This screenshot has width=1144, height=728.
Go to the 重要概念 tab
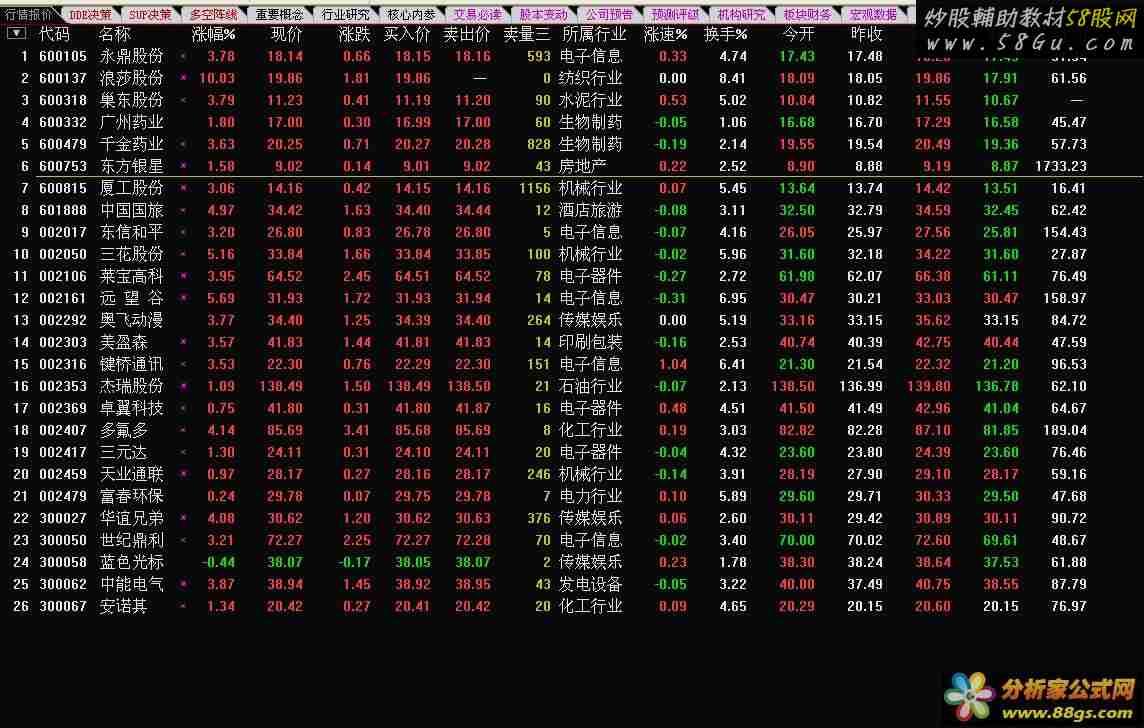(x=279, y=14)
